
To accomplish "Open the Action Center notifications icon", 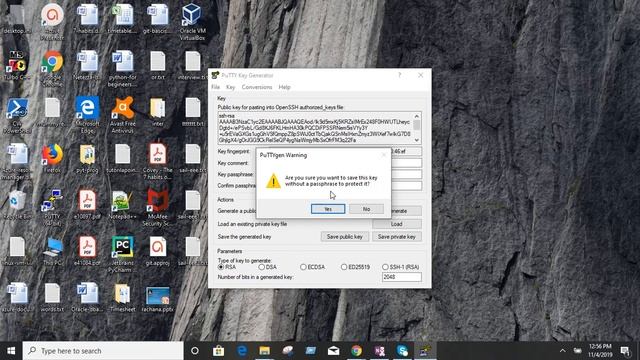I will (x=624, y=351).
